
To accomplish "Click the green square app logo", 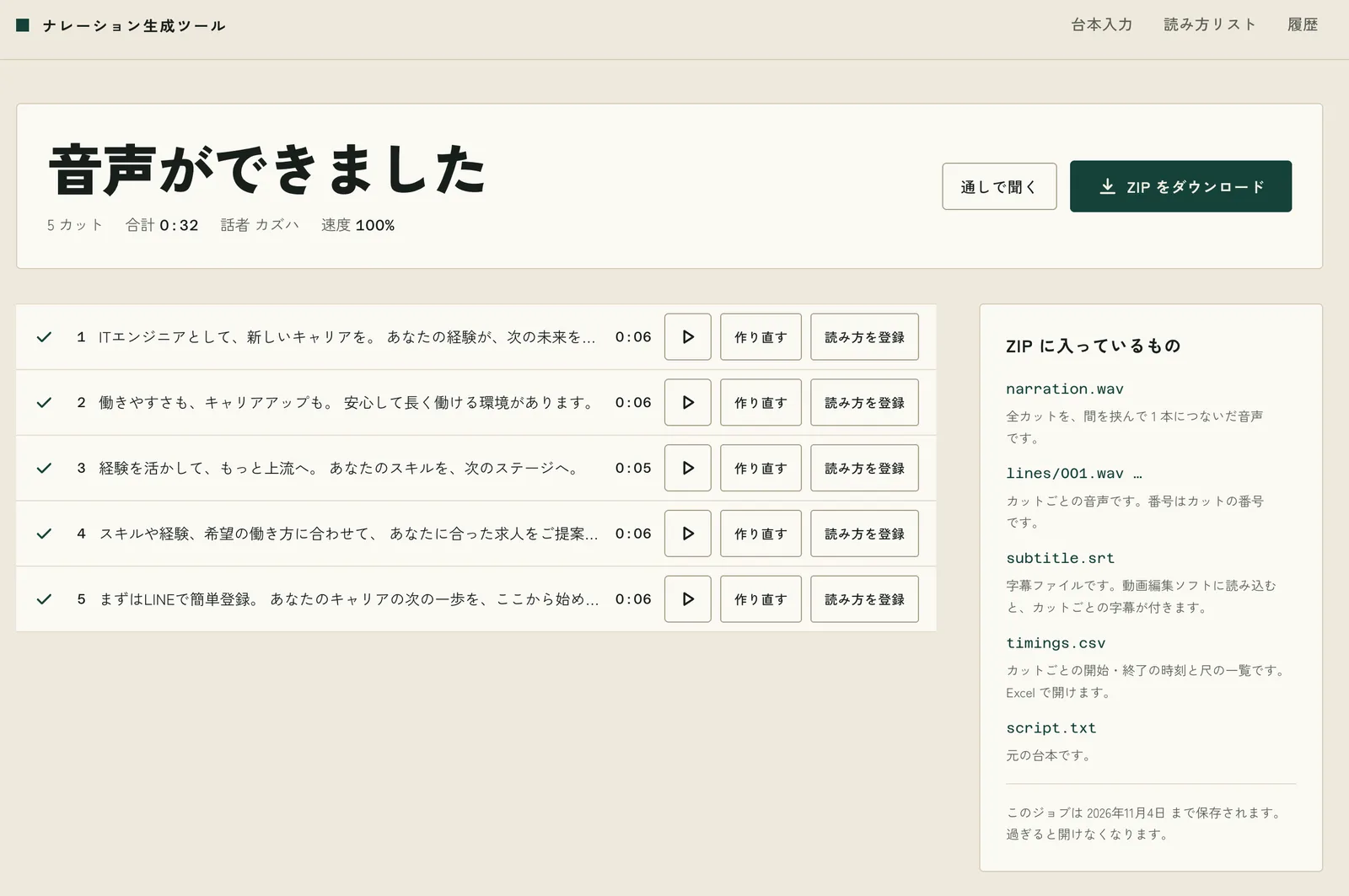I will (23, 25).
